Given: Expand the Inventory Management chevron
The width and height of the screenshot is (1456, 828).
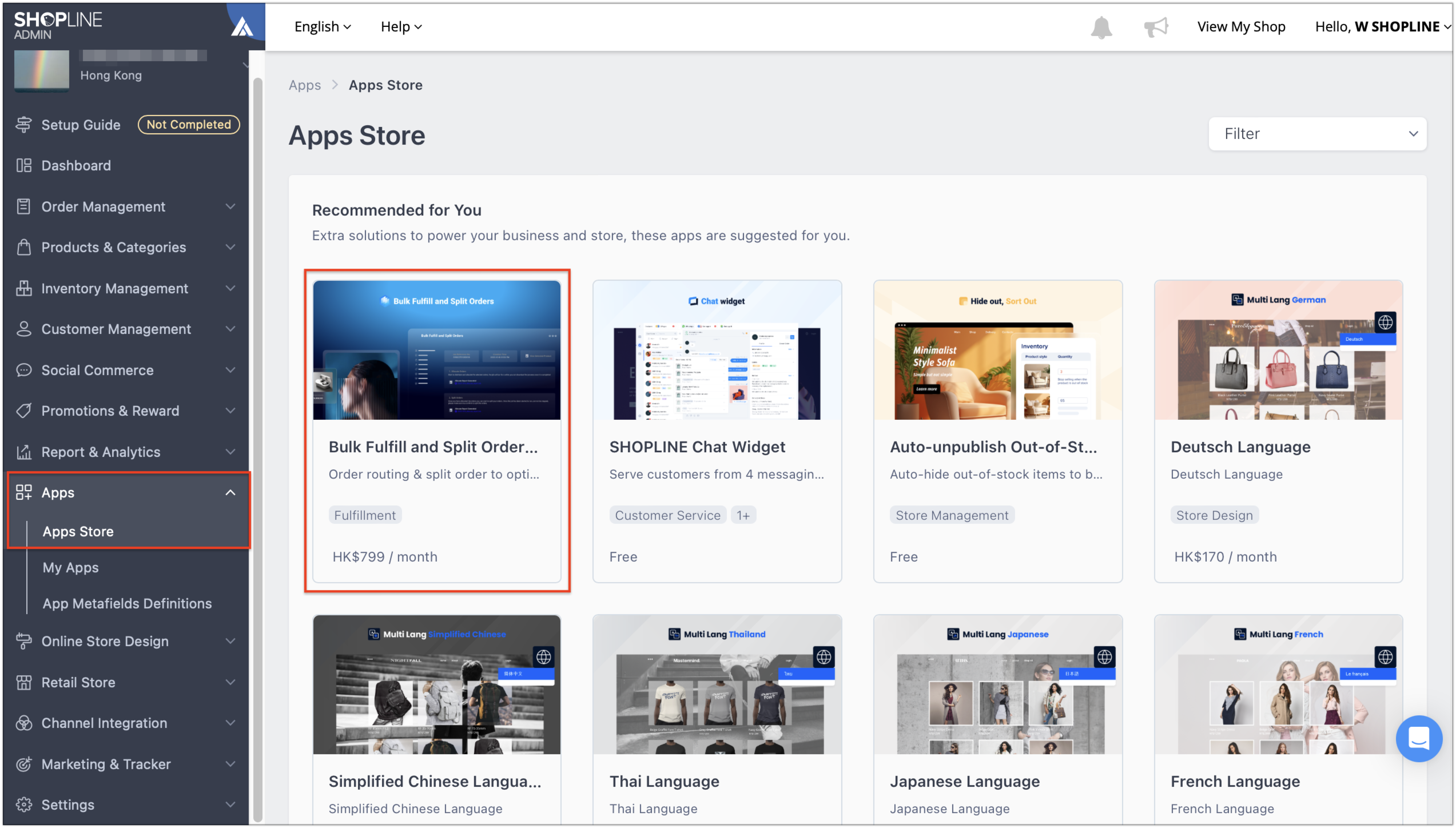Looking at the screenshot, I should 230,288.
